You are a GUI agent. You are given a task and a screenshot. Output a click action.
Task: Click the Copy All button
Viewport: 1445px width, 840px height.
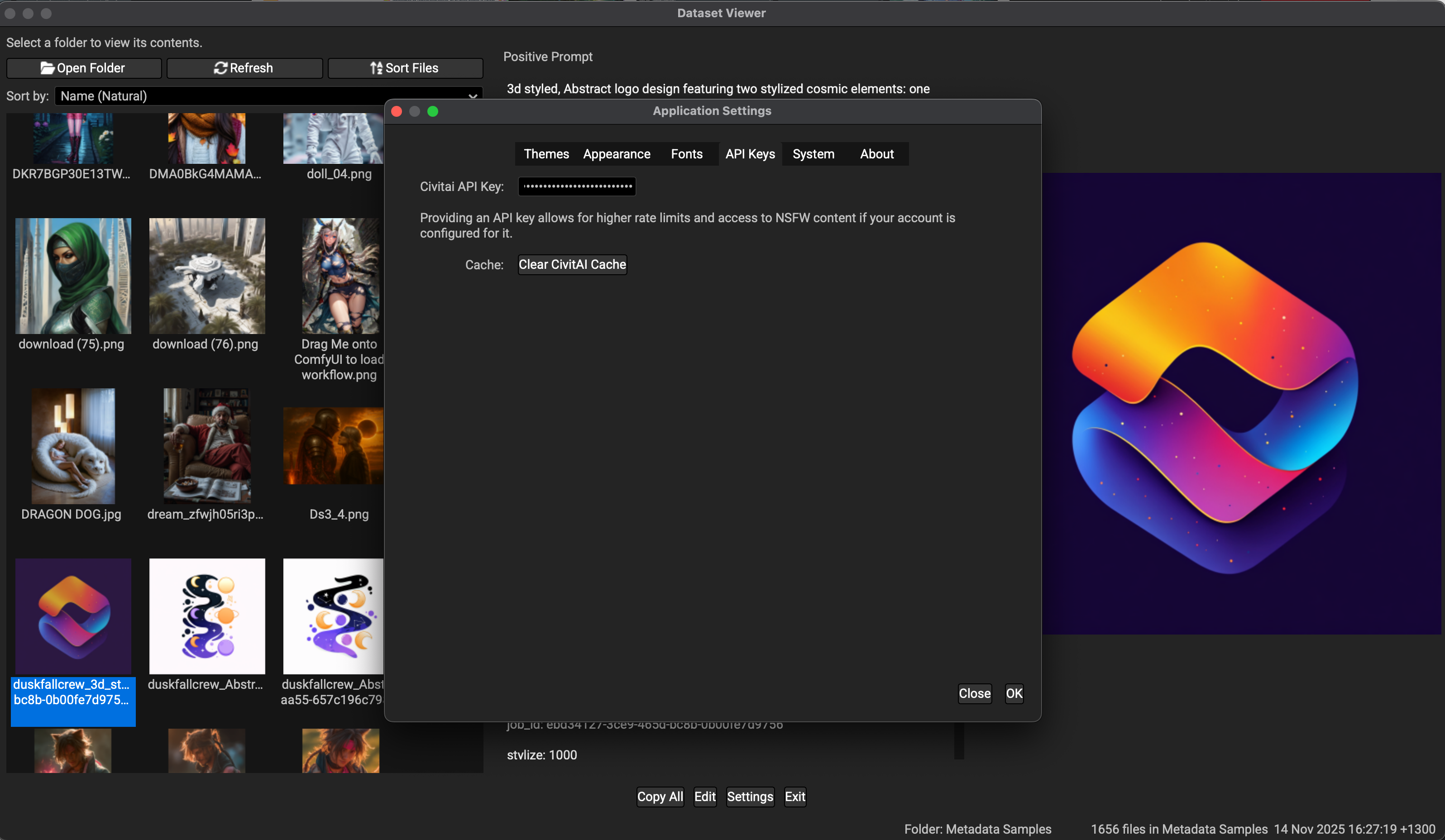point(660,797)
